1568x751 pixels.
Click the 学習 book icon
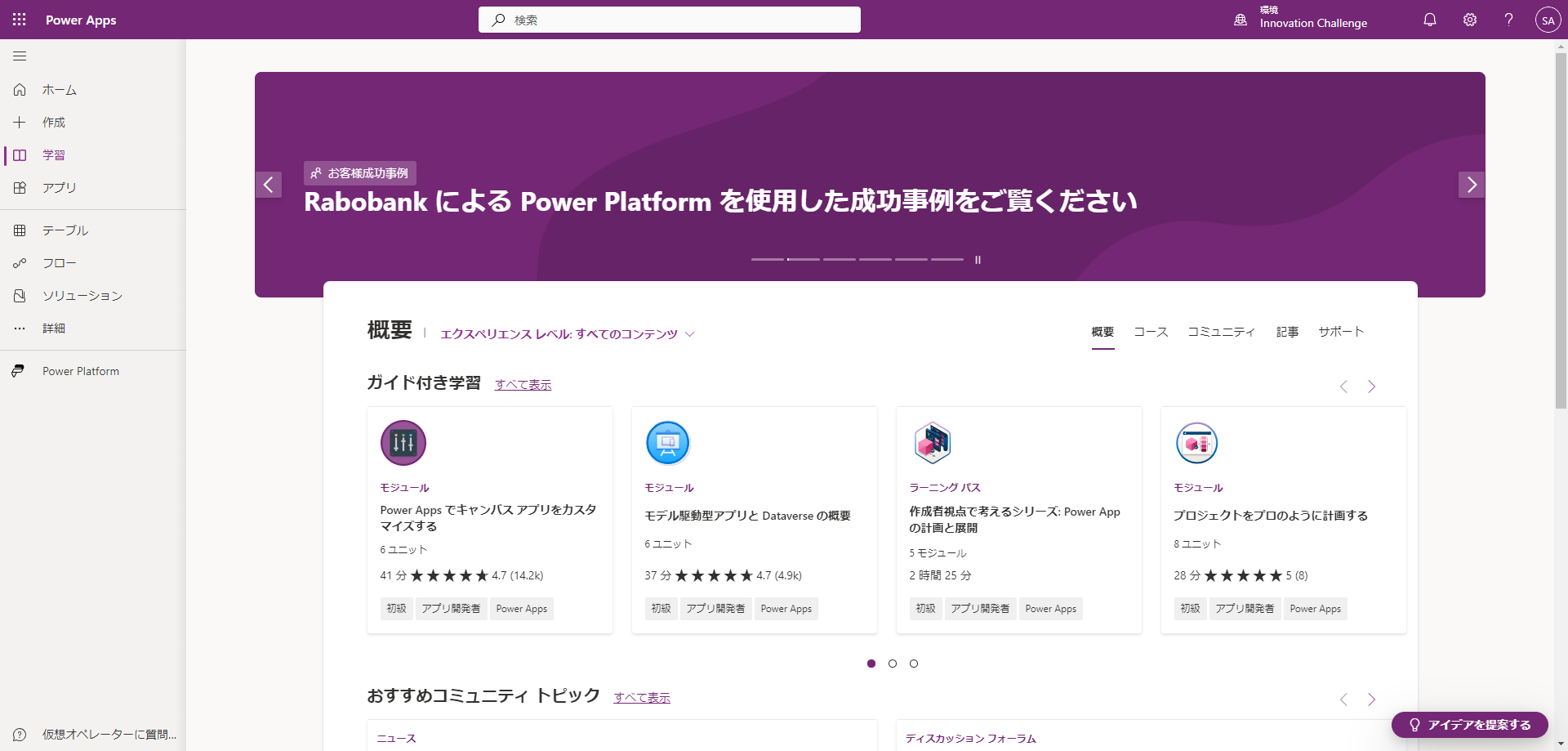pyautogui.click(x=20, y=155)
